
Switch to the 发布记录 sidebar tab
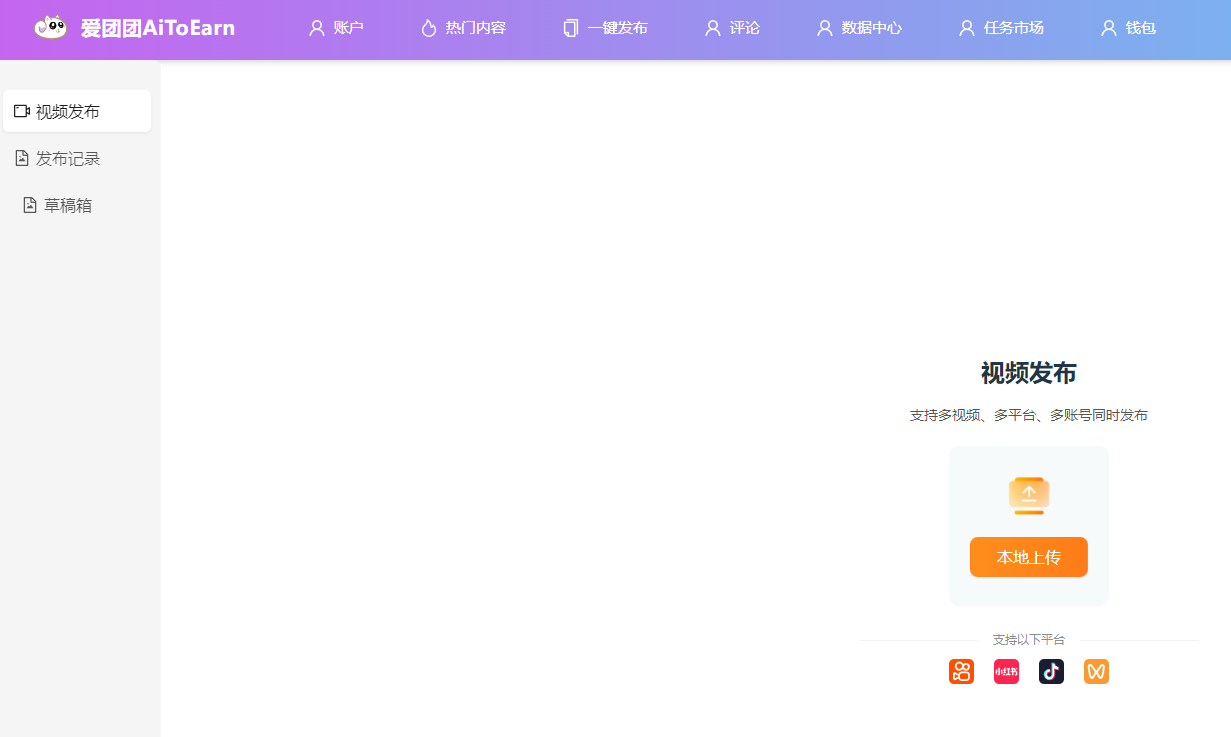pos(68,158)
